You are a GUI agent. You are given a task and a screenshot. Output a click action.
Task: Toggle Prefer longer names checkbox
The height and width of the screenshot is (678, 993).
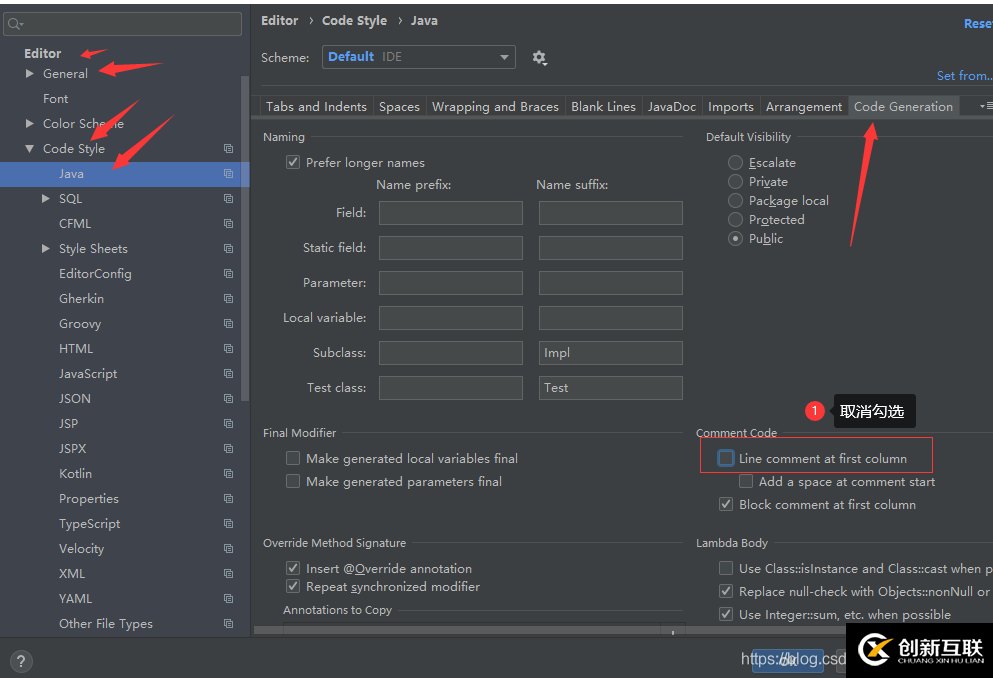[x=293, y=162]
